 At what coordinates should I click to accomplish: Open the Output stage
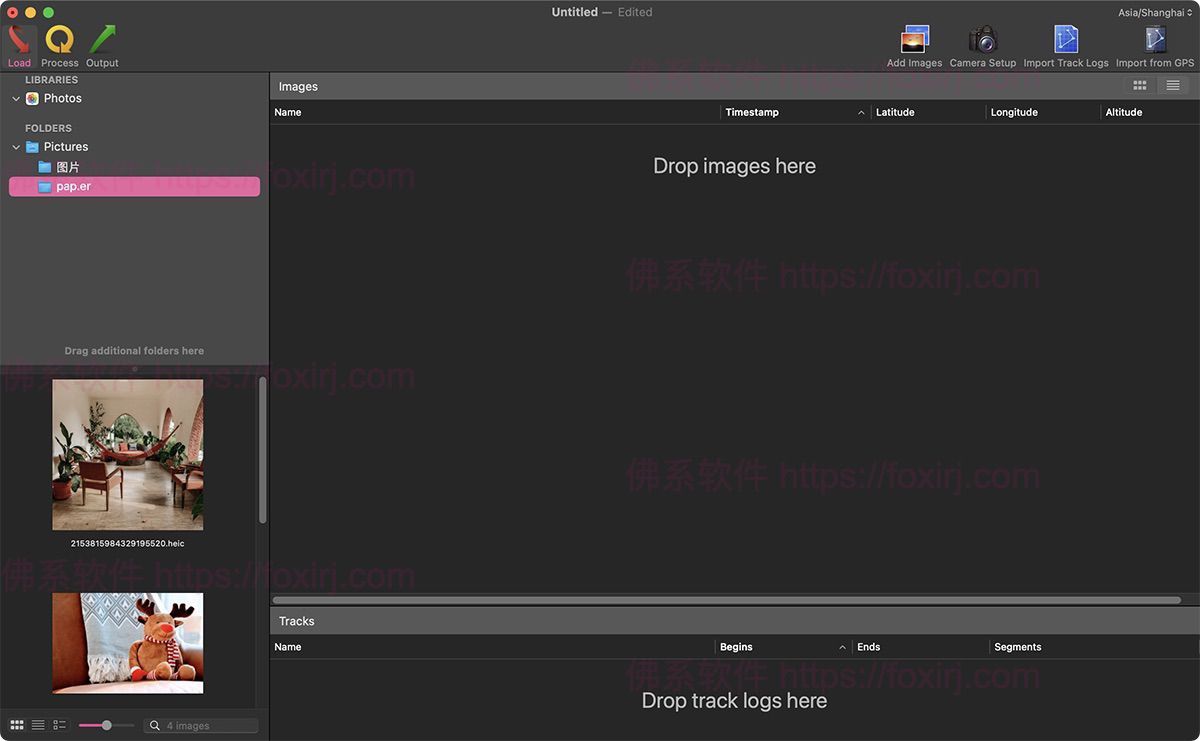pos(102,42)
